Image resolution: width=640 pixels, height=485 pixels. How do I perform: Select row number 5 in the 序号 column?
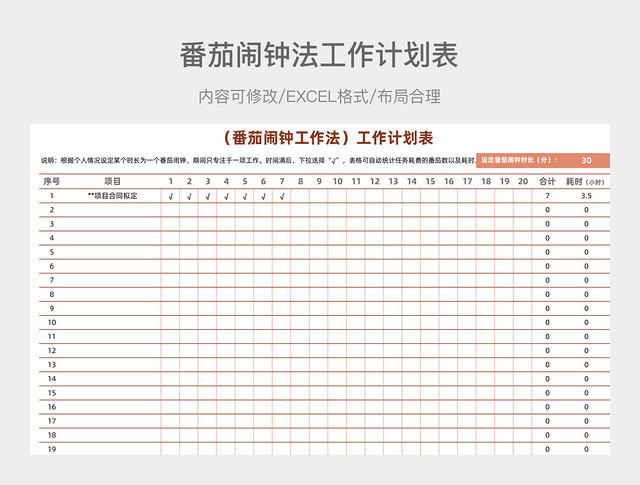point(52,252)
